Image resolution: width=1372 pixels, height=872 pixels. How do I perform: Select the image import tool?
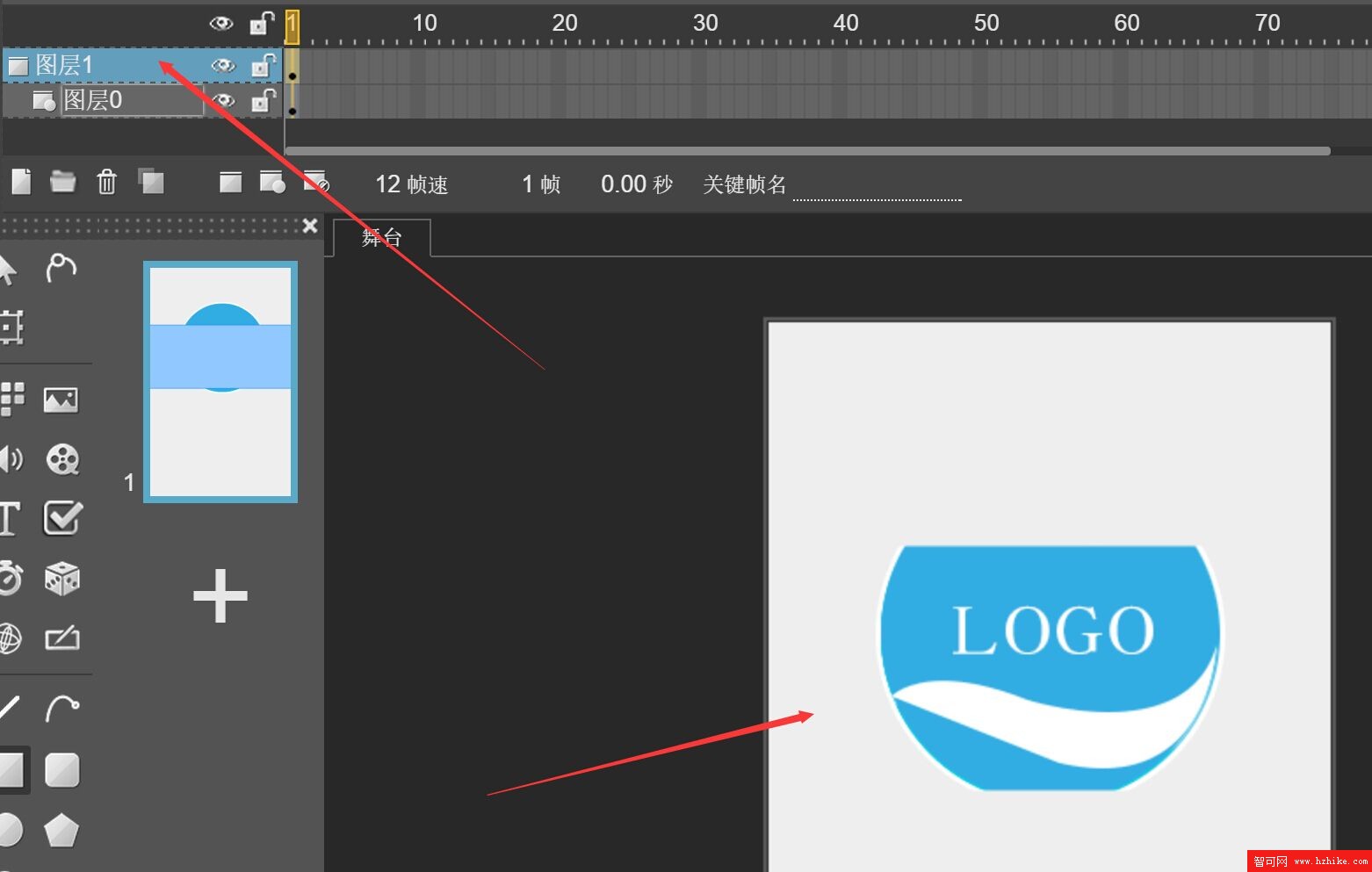click(x=61, y=400)
